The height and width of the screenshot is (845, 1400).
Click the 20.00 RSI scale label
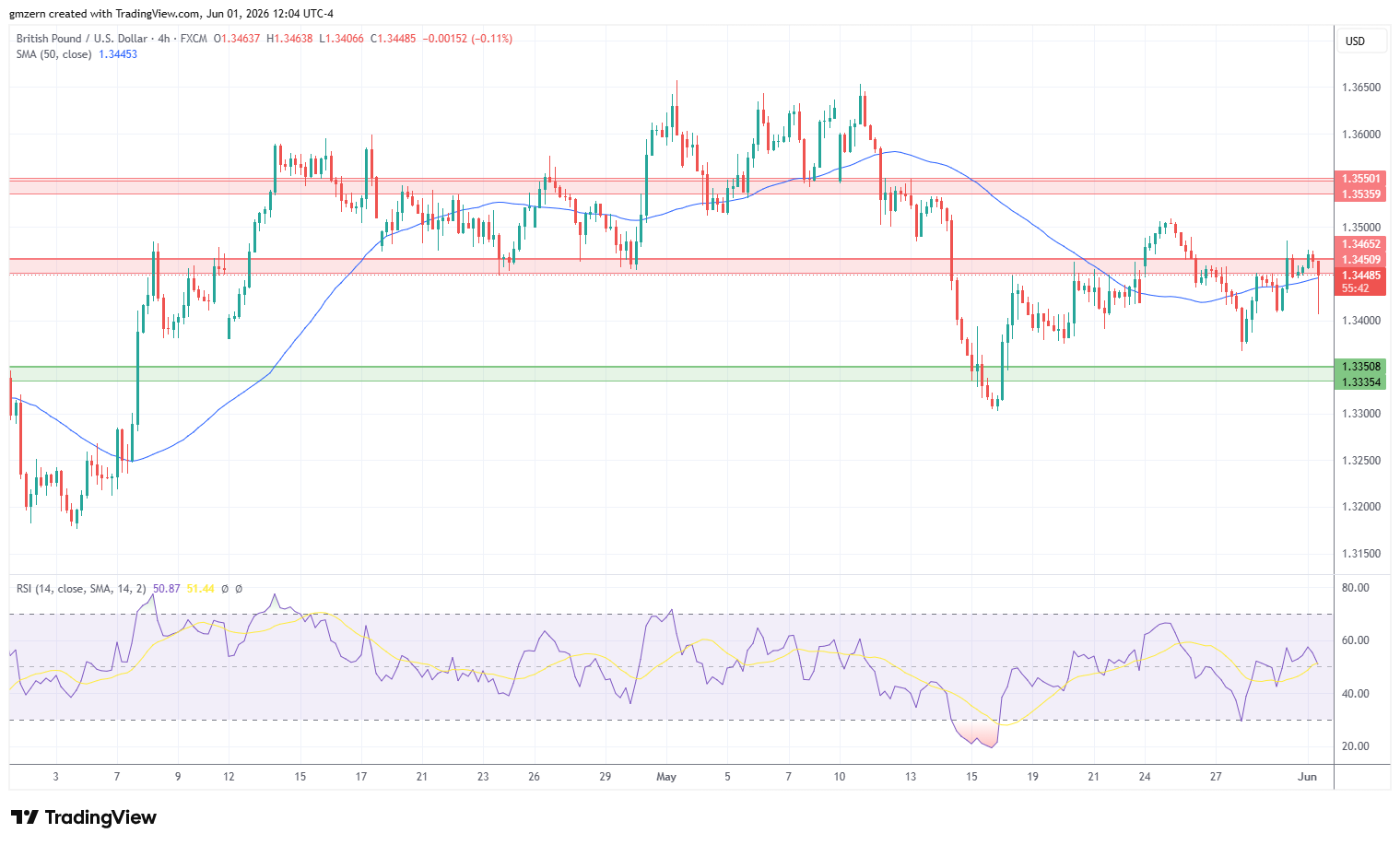click(x=1357, y=746)
